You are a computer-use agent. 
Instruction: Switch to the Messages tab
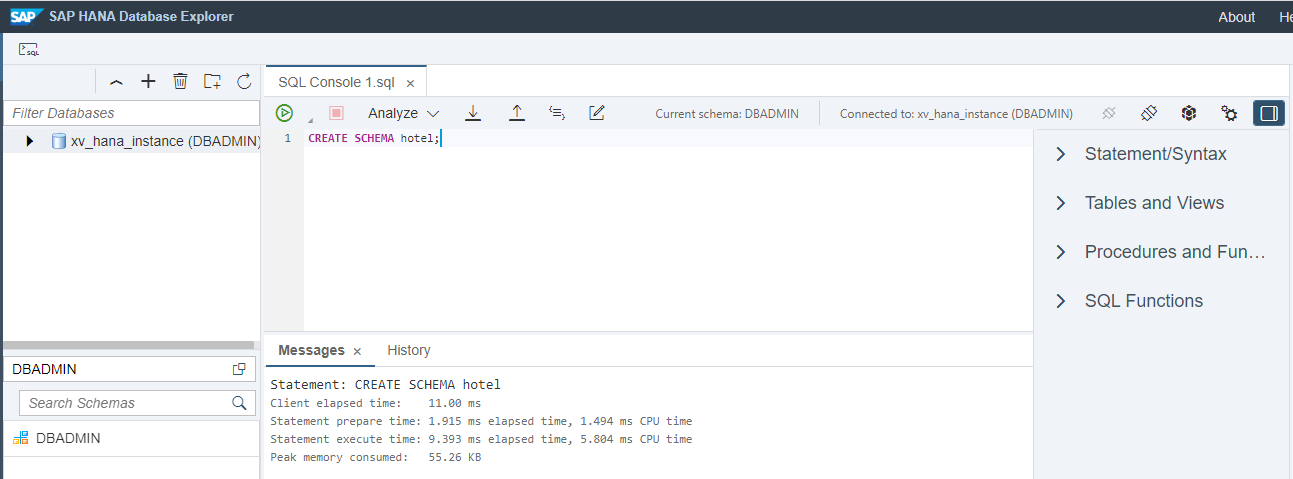pyautogui.click(x=311, y=350)
